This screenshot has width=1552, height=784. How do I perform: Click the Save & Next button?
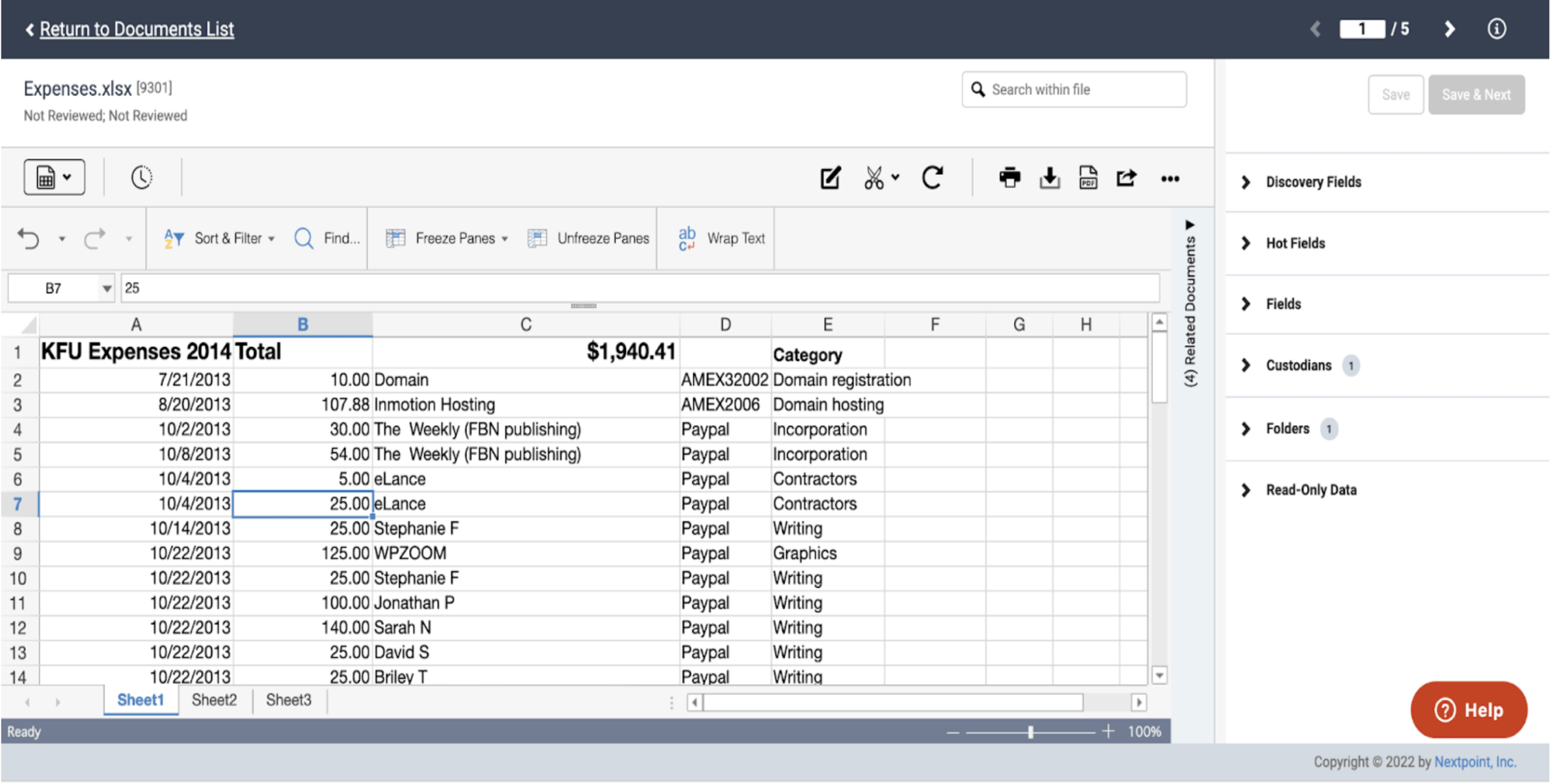(1477, 94)
